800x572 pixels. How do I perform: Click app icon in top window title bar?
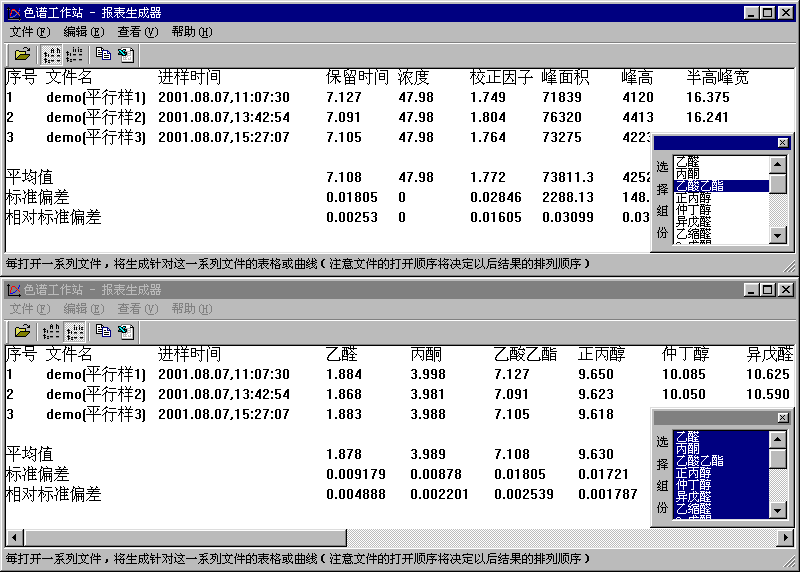(x=14, y=13)
